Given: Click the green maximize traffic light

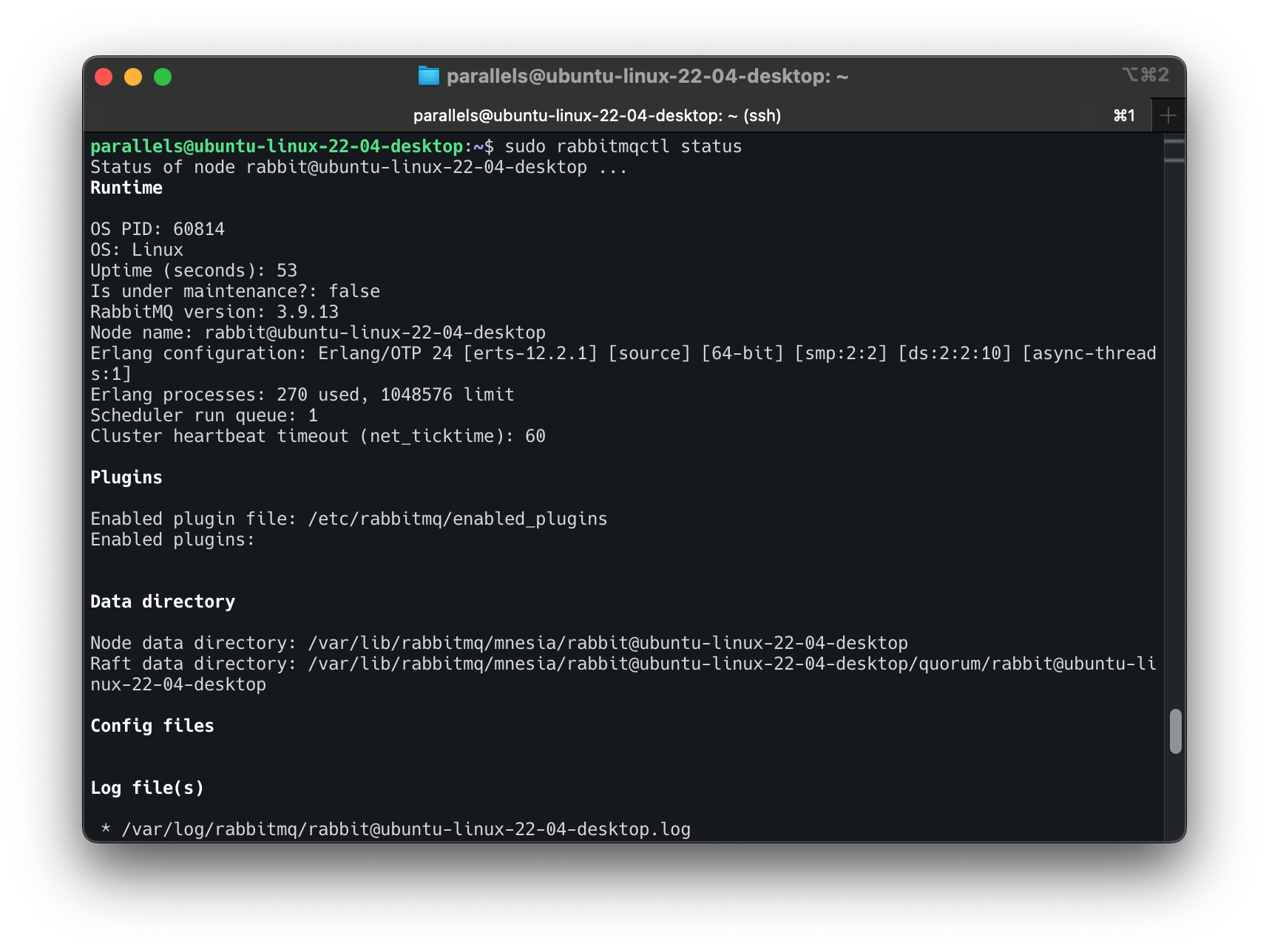Looking at the screenshot, I should coord(163,76).
